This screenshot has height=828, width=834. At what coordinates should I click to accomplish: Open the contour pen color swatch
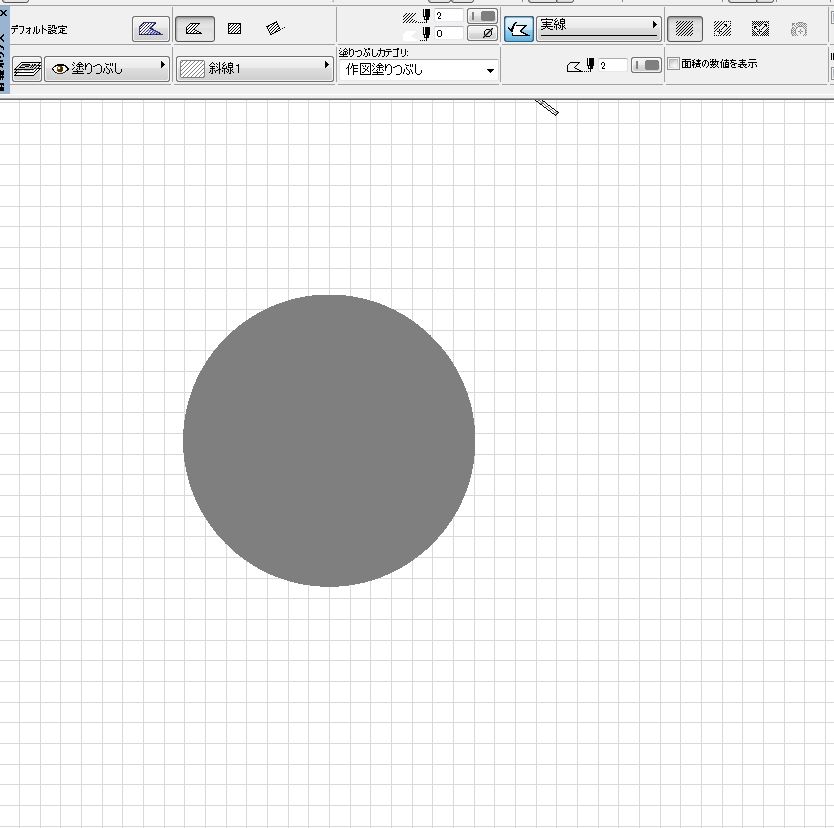[646, 65]
